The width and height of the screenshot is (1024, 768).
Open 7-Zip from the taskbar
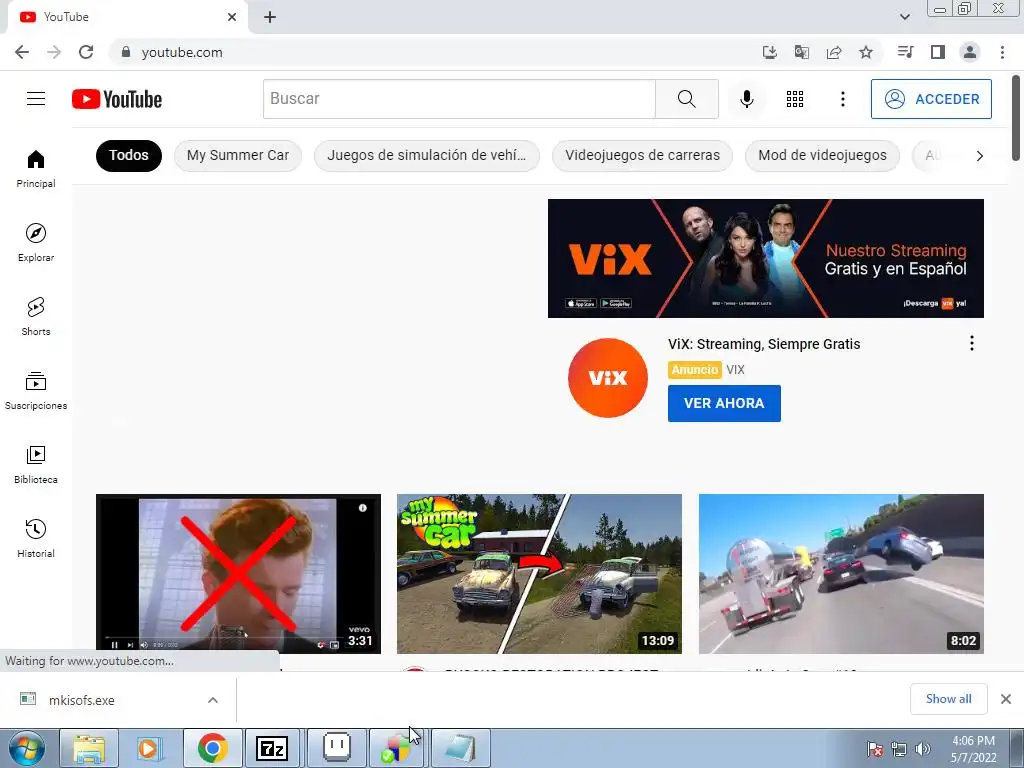272,748
